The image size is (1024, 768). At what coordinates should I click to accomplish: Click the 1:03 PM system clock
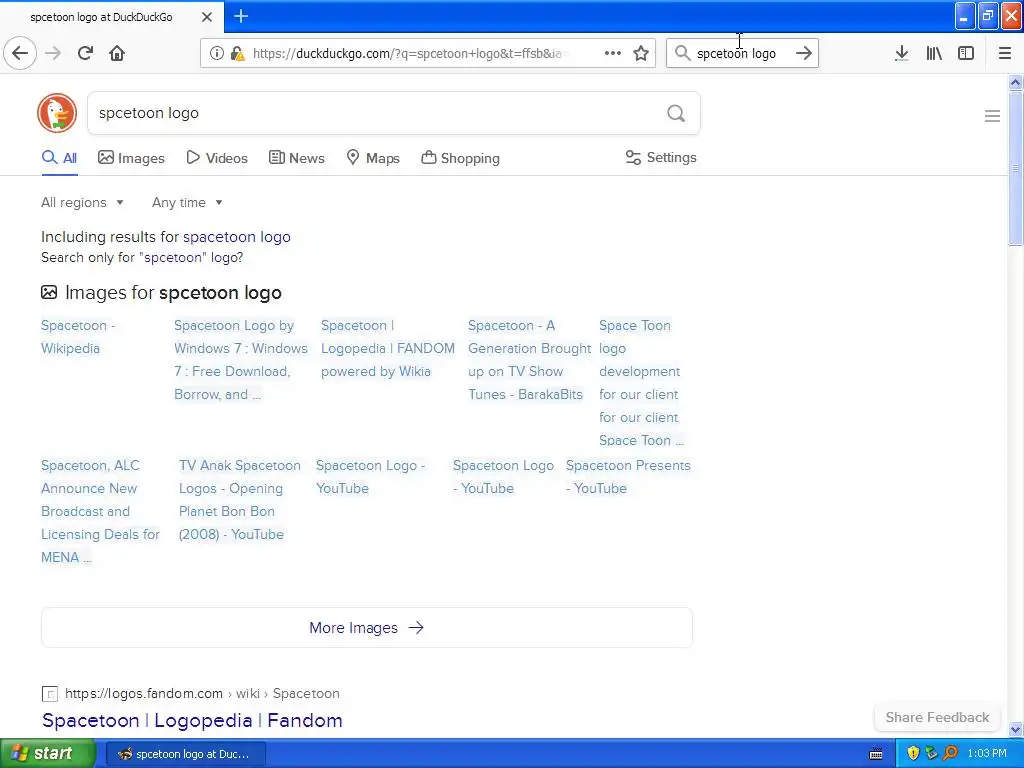pyautogui.click(x=987, y=753)
